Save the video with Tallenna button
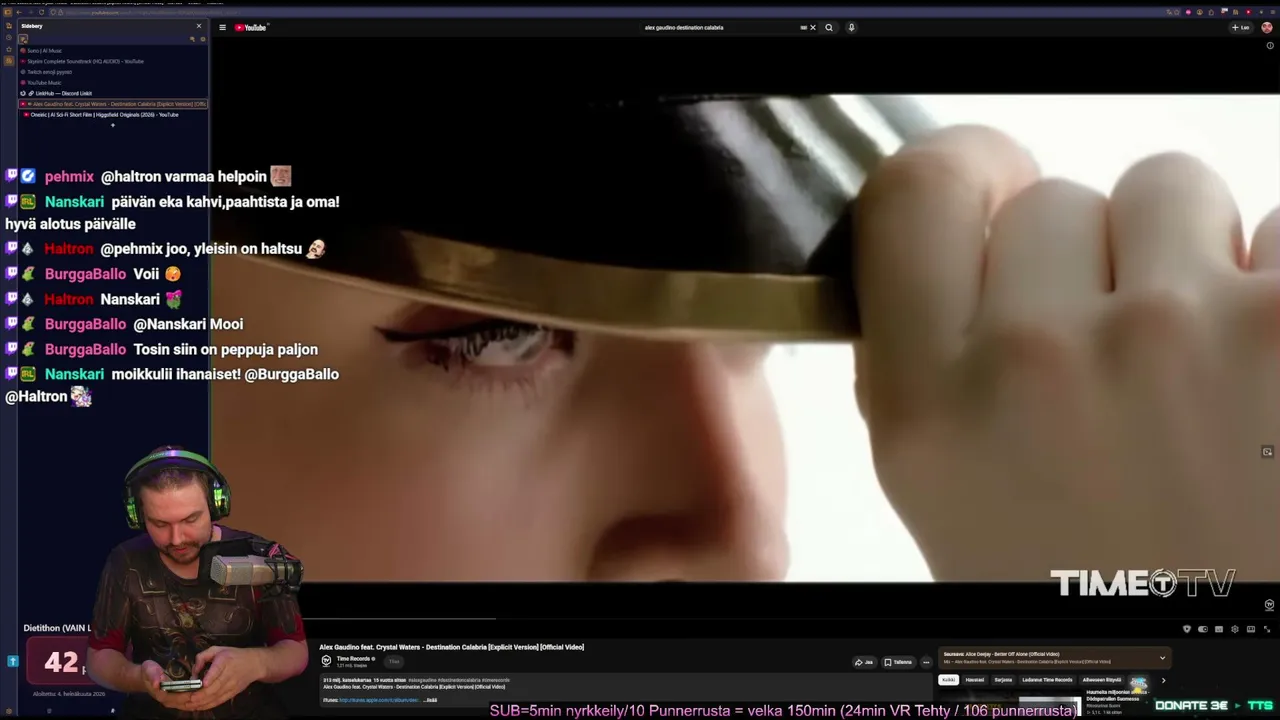1280x720 pixels. point(898,662)
